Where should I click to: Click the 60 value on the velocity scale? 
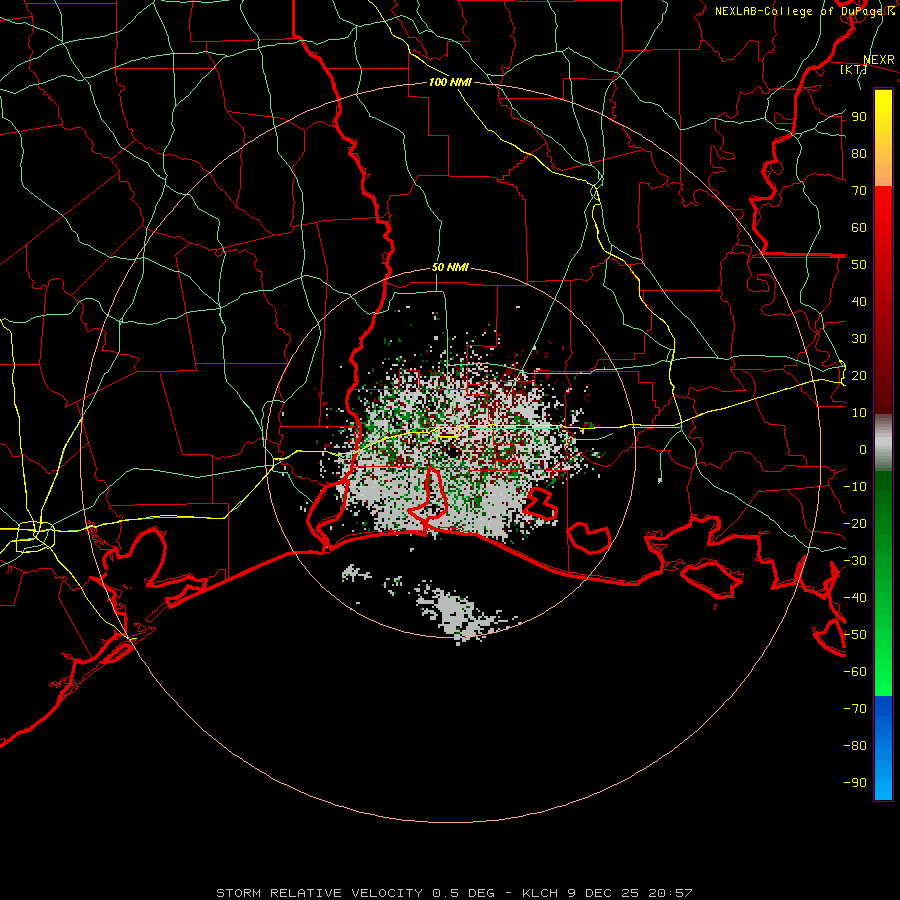[859, 228]
